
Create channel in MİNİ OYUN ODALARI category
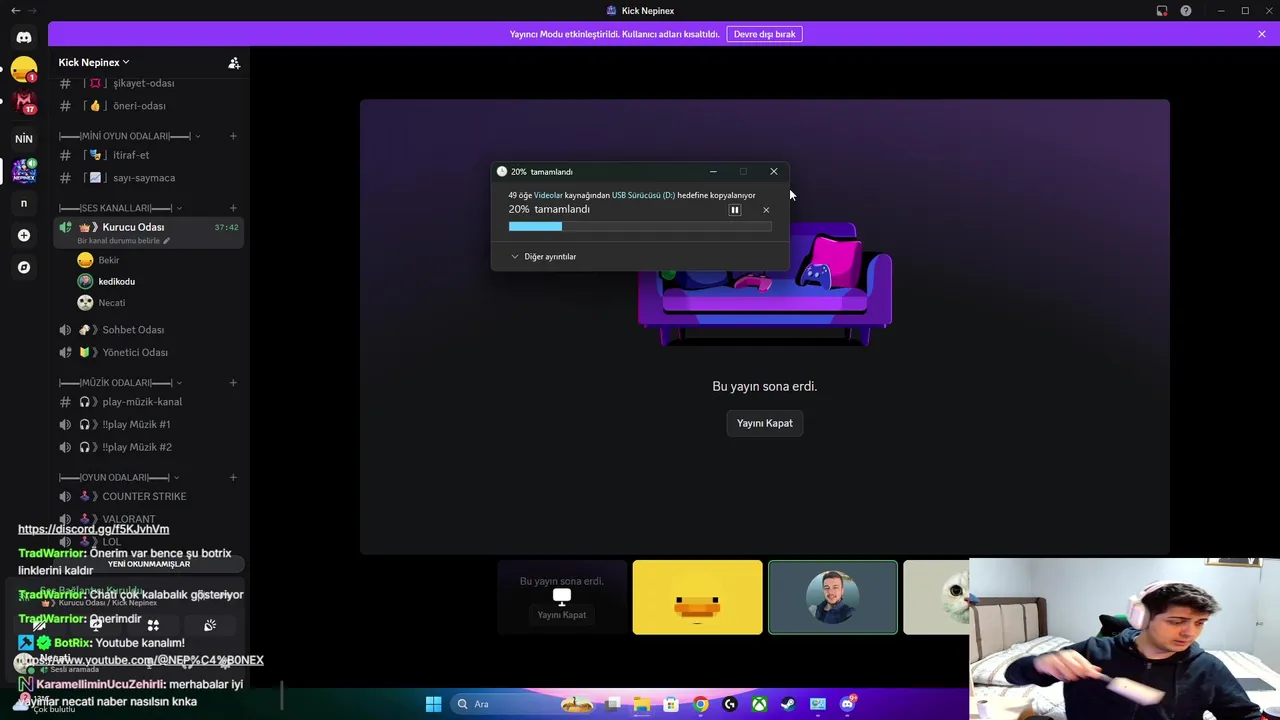pos(233,136)
